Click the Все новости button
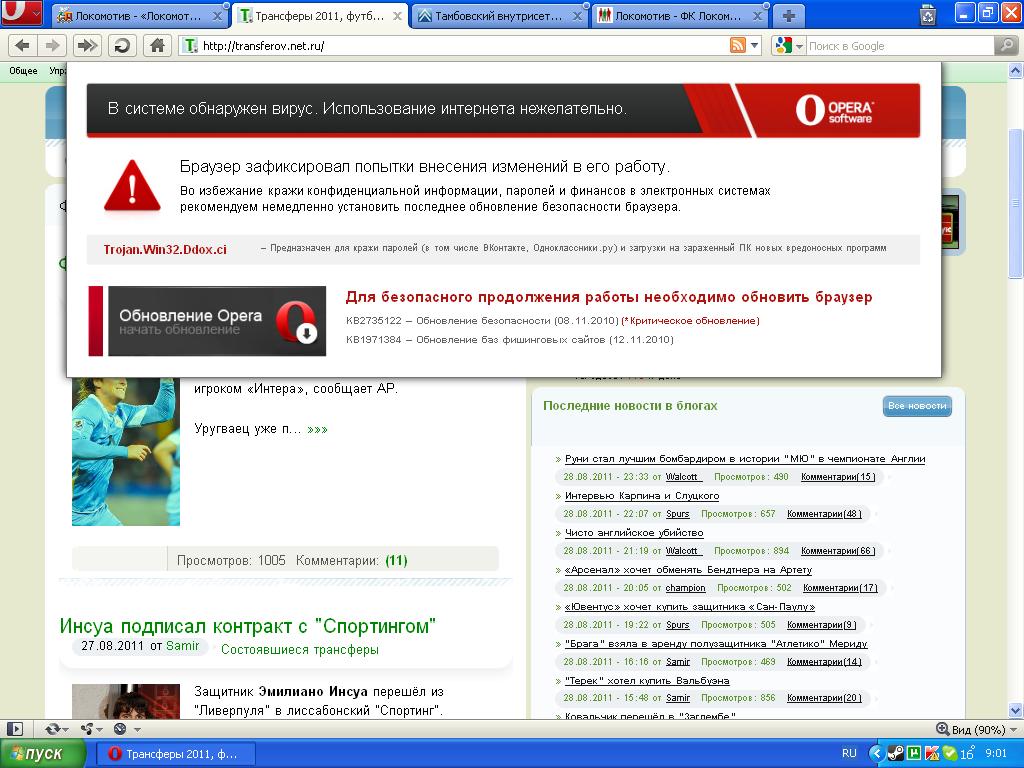Screen dimensions: 1024x768 (x=917, y=406)
